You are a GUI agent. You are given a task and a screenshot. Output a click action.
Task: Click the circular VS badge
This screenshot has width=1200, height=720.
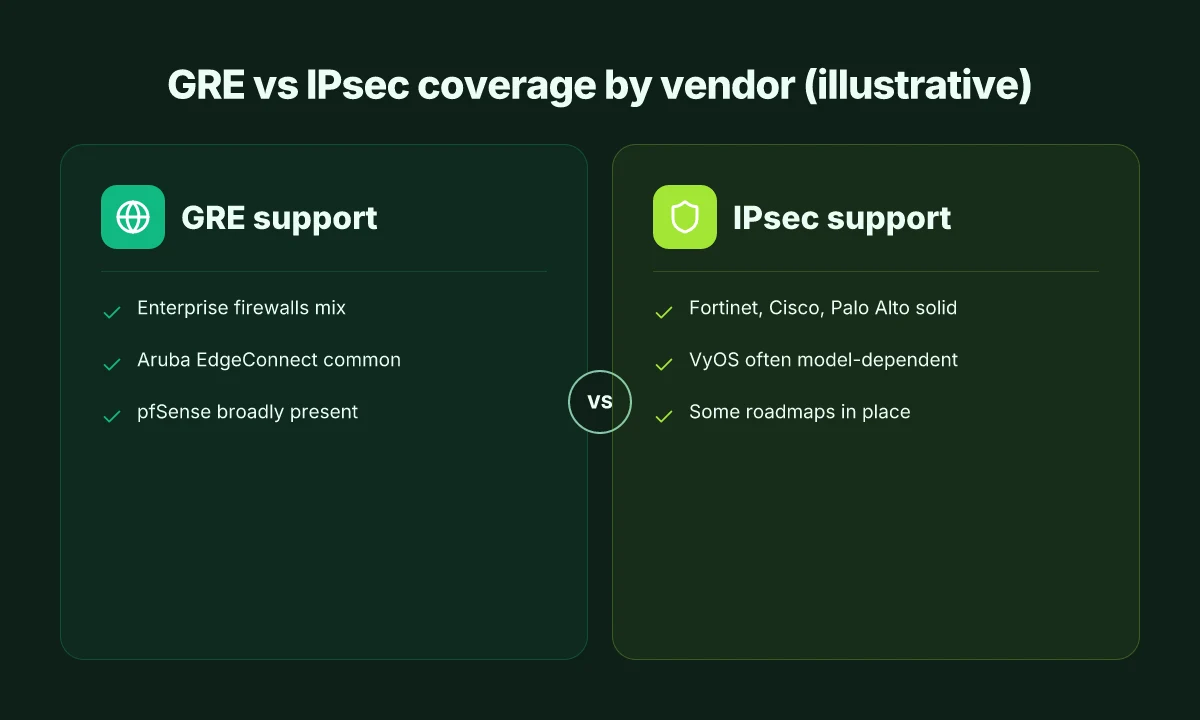(x=600, y=402)
